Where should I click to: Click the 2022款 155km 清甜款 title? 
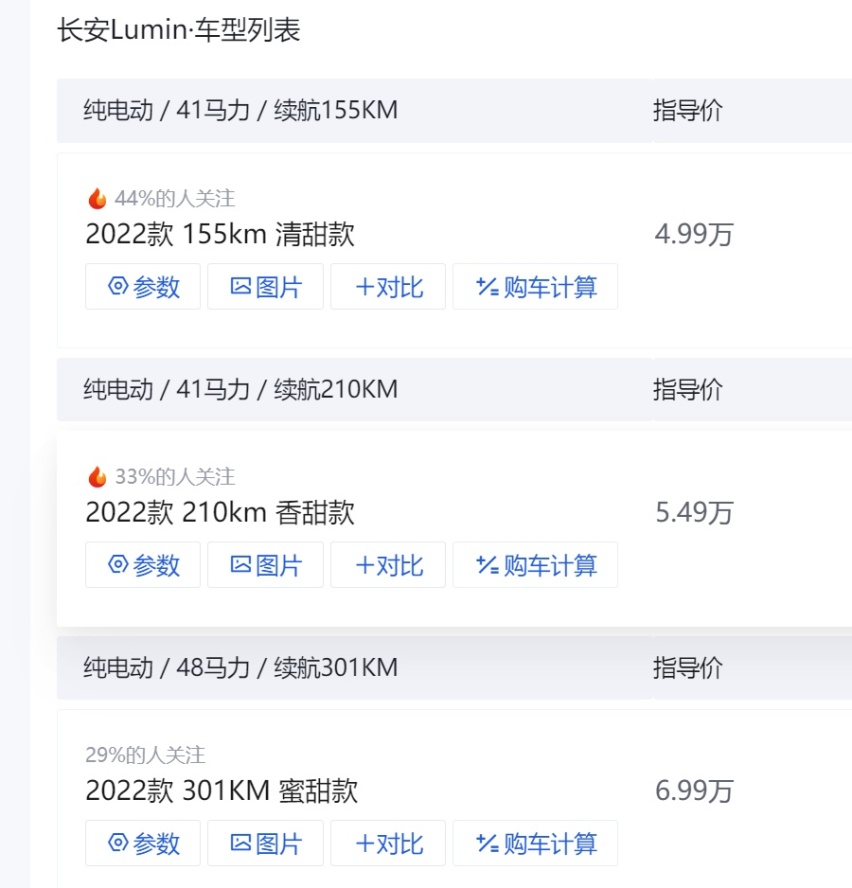(x=220, y=234)
